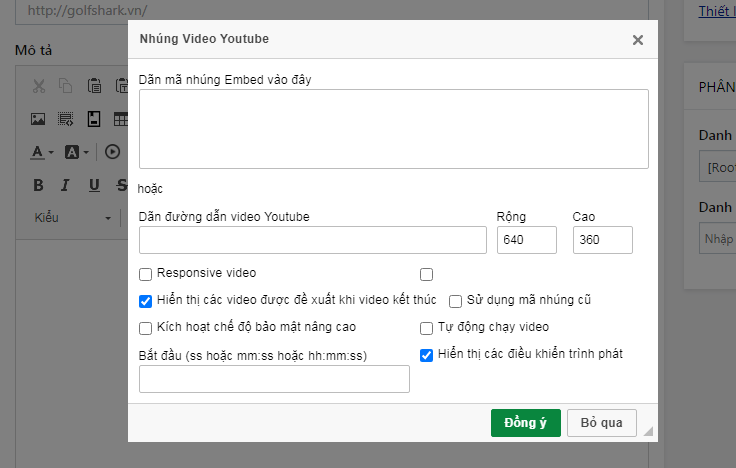Toggle Italic formatting in editor
Viewport: 736px width, 468px height.
66,185
